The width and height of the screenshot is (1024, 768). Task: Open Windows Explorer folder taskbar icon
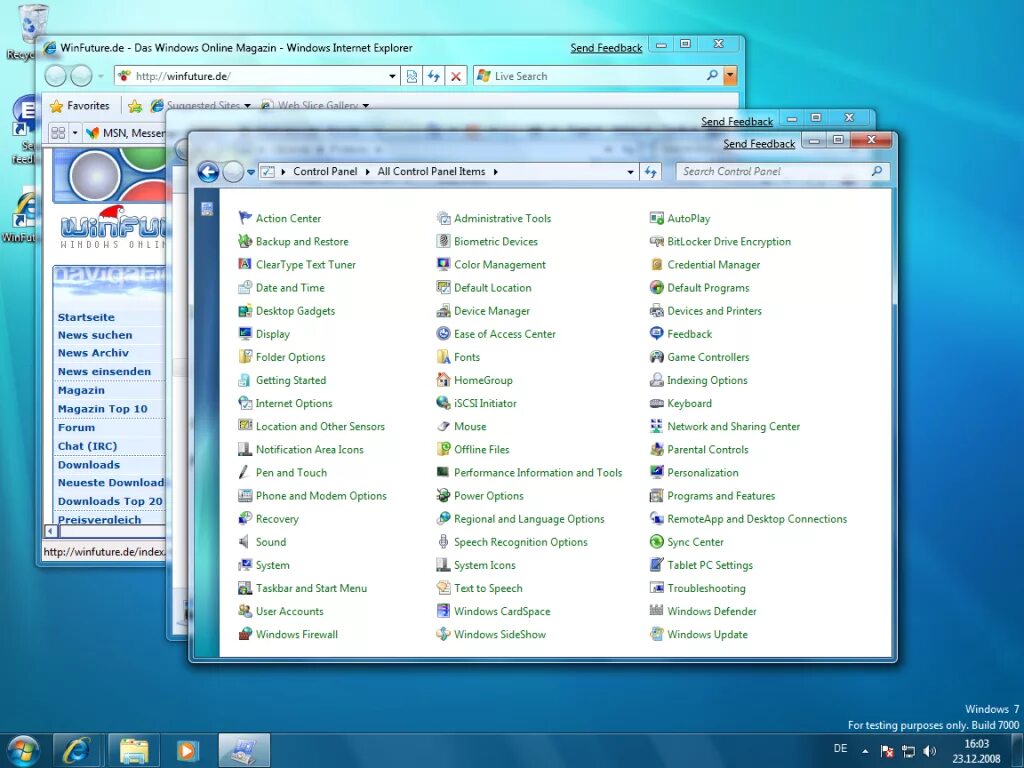133,751
